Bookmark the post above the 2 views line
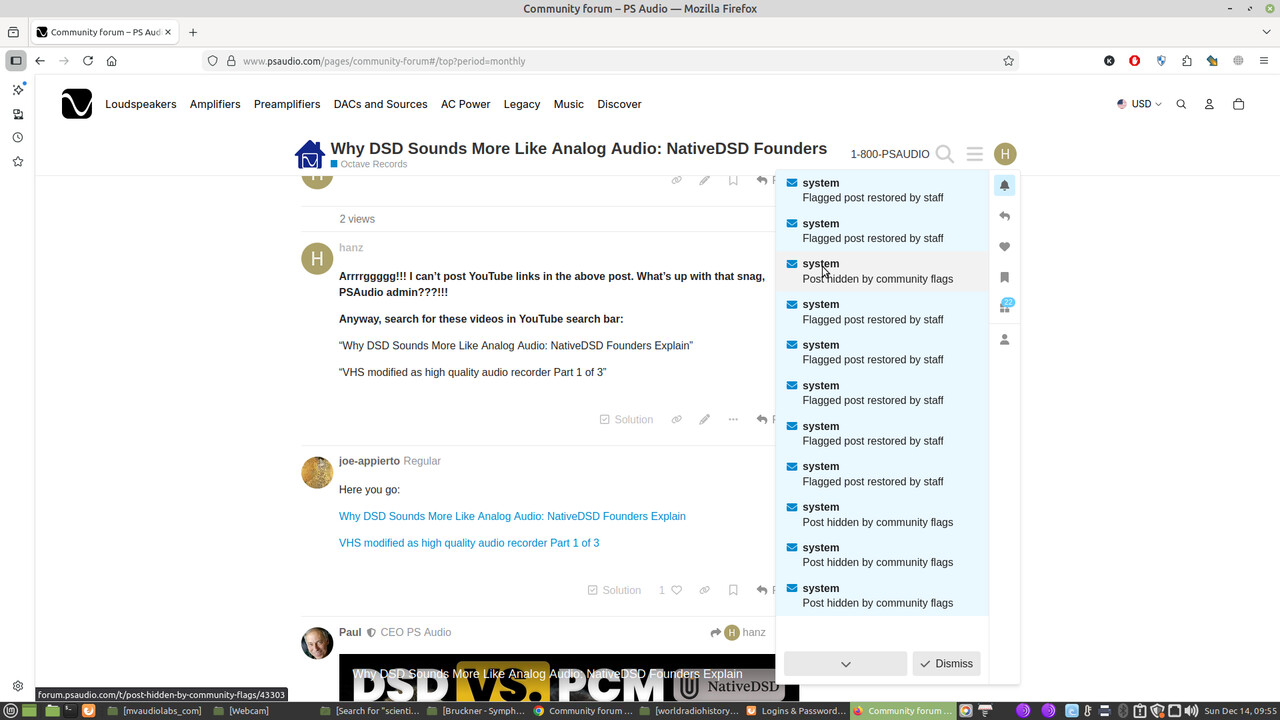The image size is (1280, 720). tap(733, 180)
